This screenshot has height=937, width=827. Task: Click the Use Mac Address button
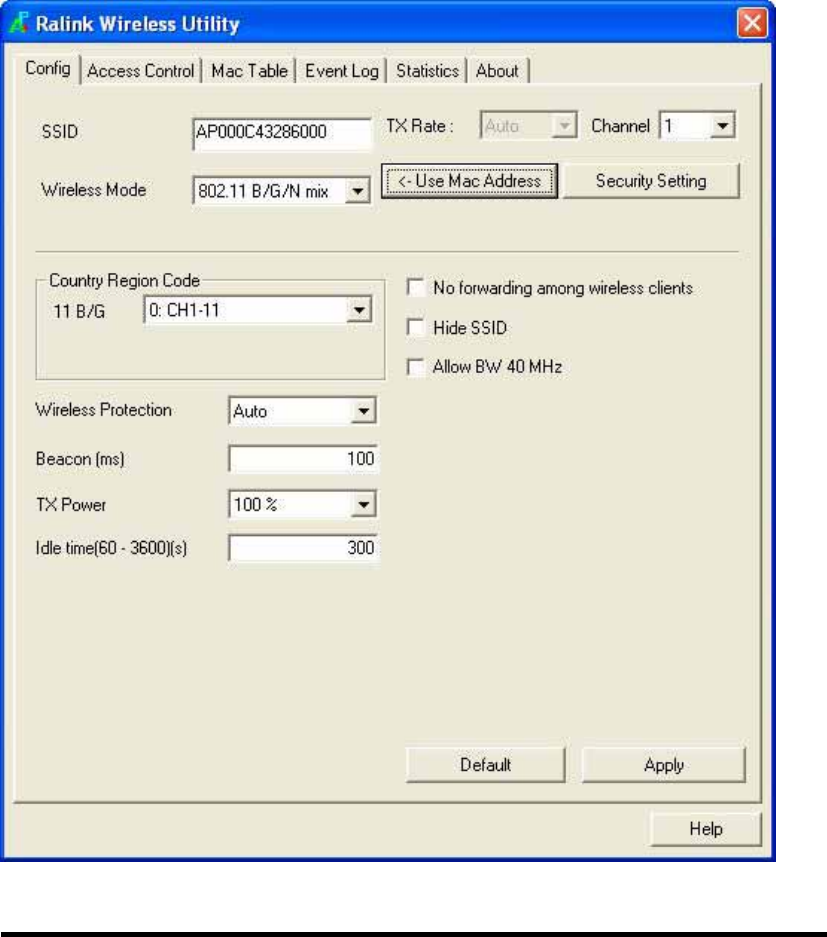coord(470,181)
